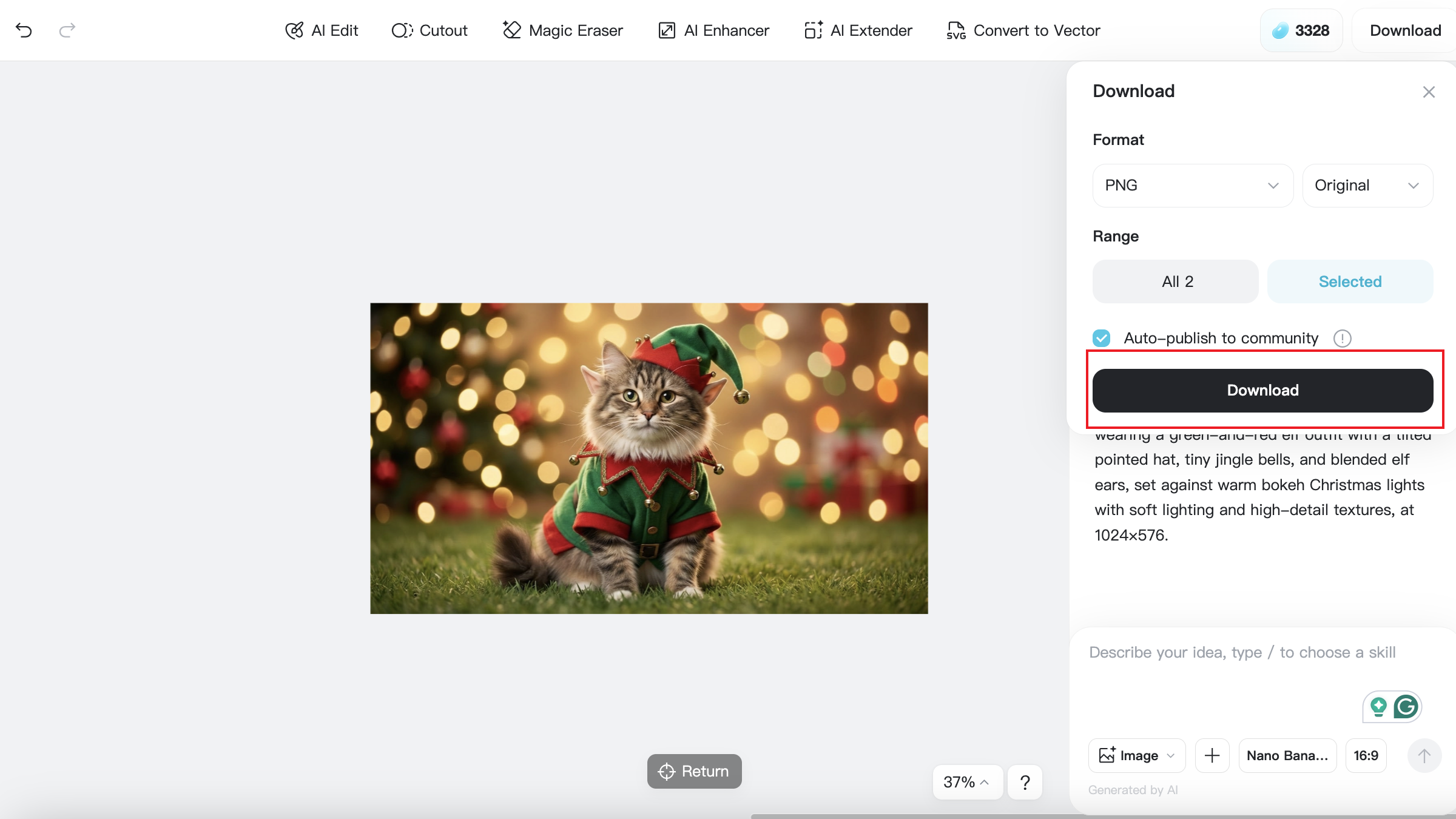
Task: Activate the Magic Eraser tool
Action: [562, 30]
